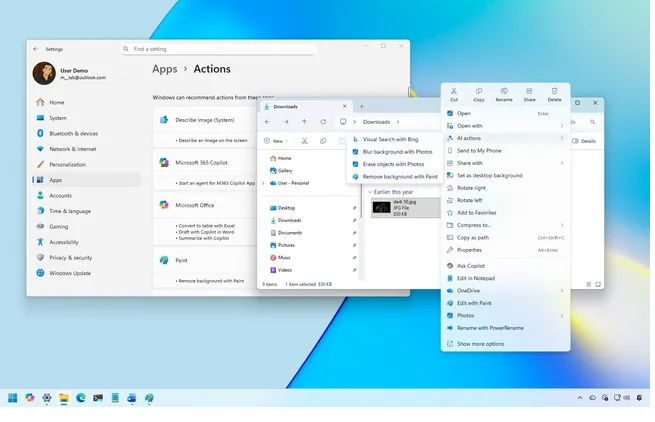
Task: Choose Edit with Paint
Action: pyautogui.click(x=505, y=303)
